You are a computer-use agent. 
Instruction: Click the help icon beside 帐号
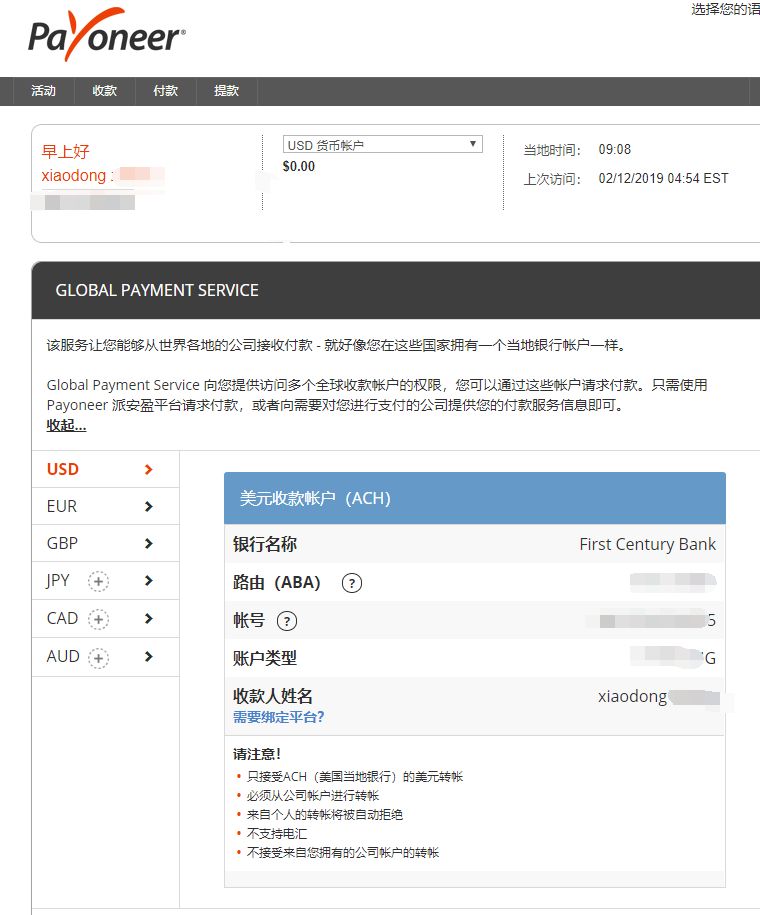pos(287,621)
